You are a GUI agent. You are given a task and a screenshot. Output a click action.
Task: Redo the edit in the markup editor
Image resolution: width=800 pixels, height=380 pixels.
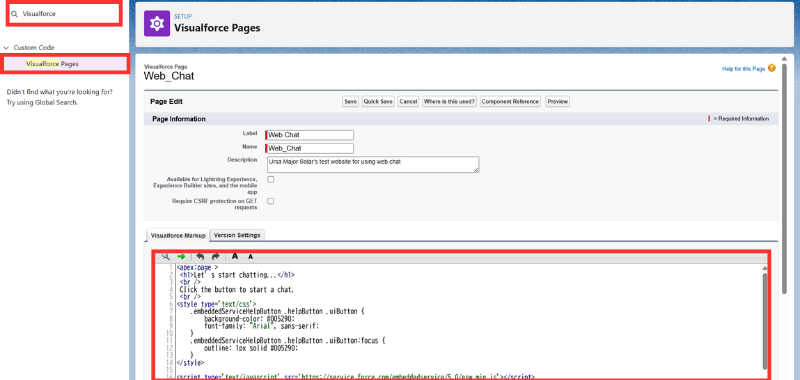[215, 256]
